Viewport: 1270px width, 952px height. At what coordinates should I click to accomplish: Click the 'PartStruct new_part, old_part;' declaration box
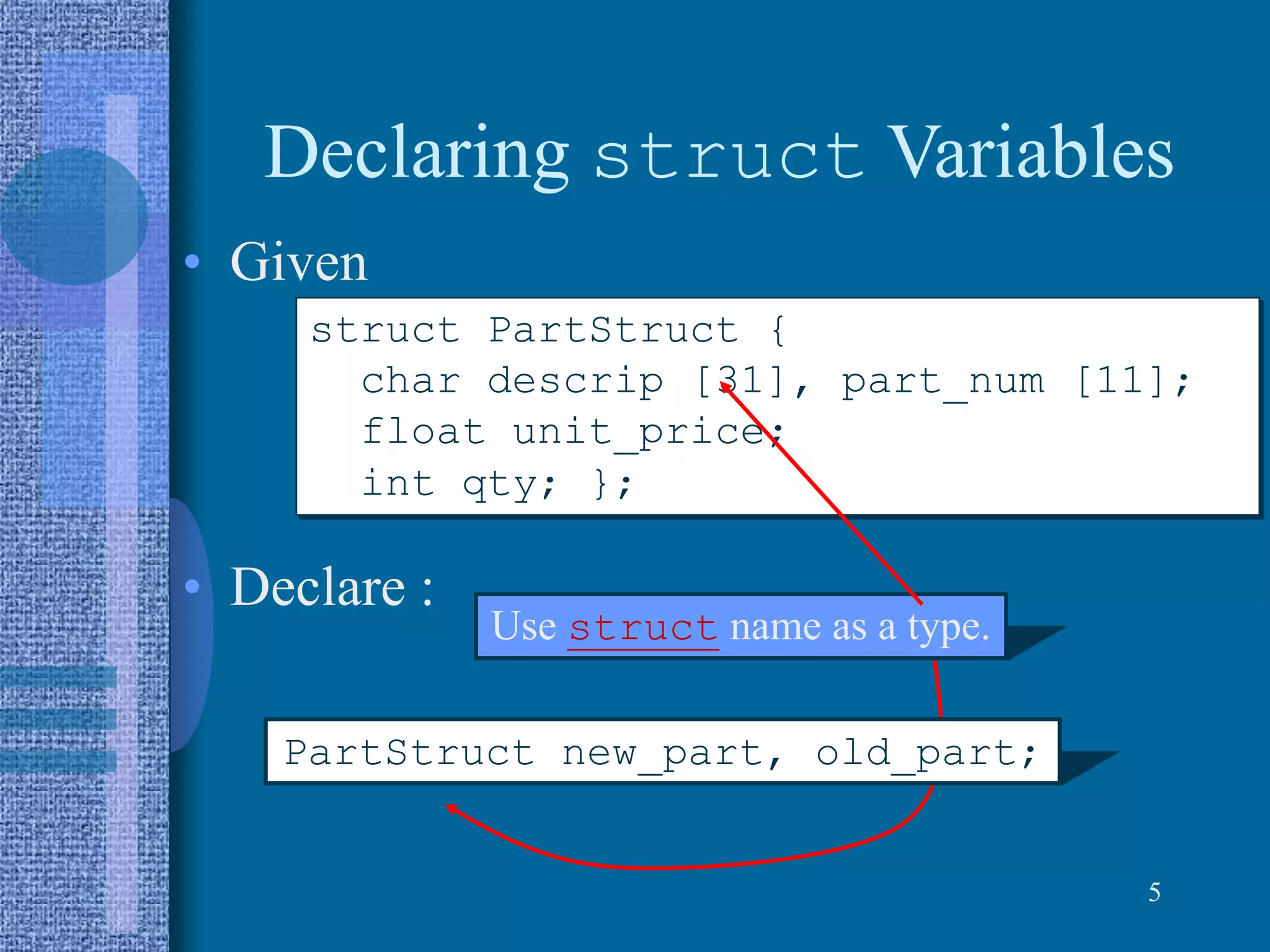pyautogui.click(x=662, y=752)
